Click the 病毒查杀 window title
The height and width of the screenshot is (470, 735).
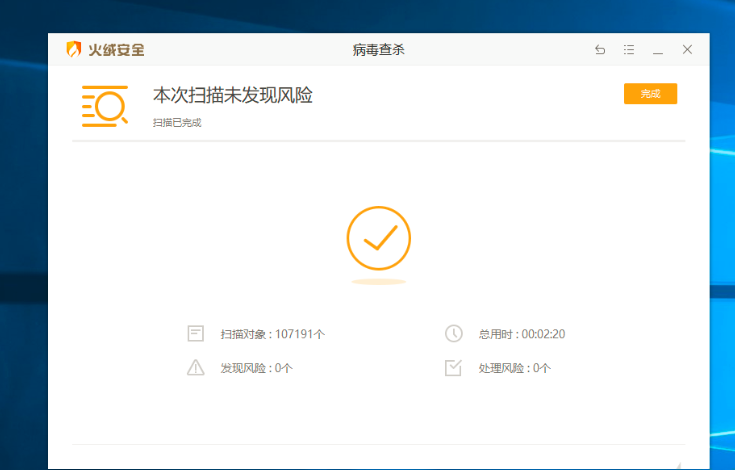(x=379, y=50)
